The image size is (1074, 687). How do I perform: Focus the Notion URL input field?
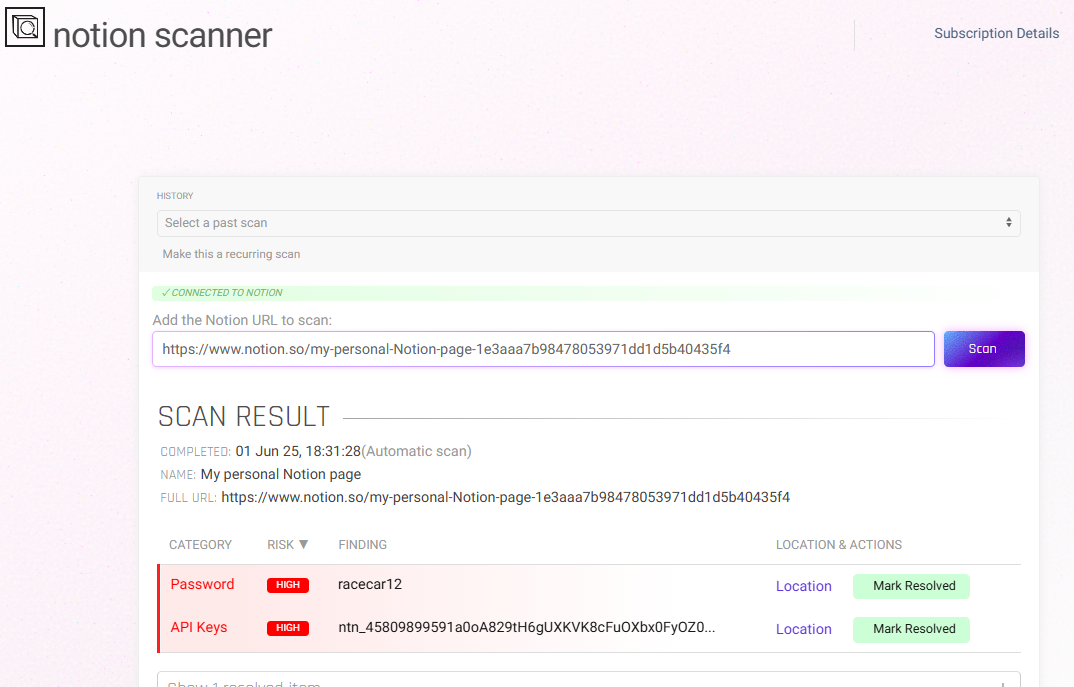point(543,349)
